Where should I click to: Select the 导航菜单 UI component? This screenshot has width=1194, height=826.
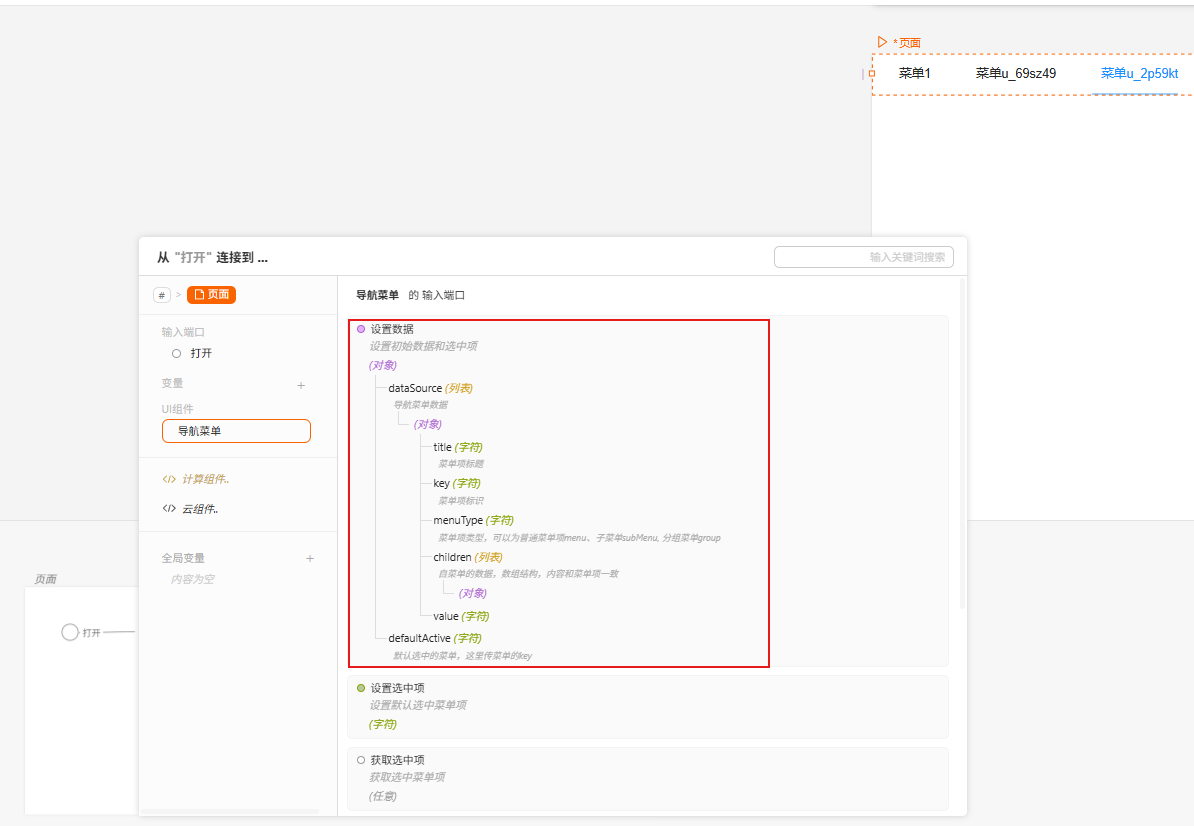[236, 431]
